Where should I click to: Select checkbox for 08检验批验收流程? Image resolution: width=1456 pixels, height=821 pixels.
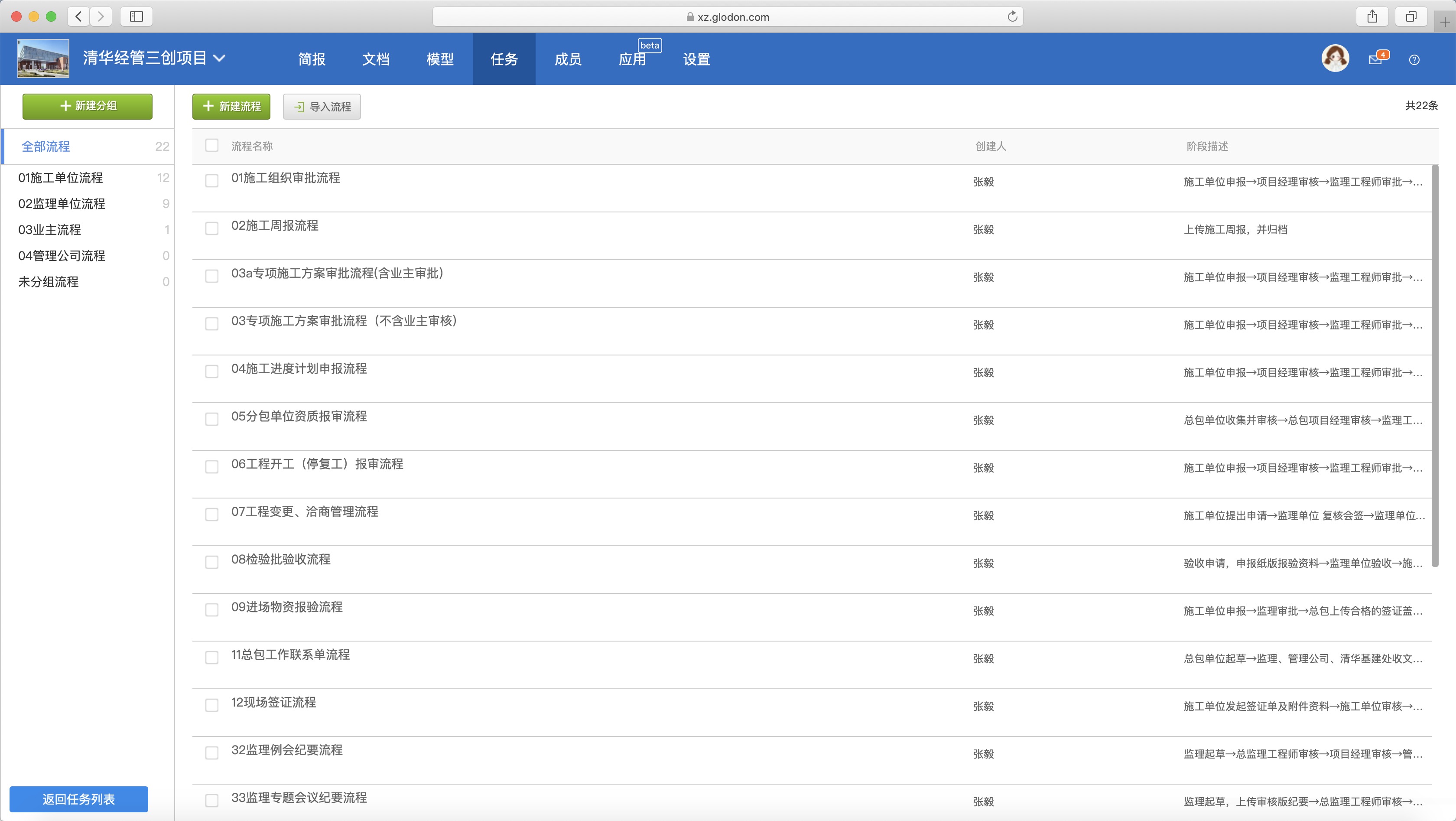[x=212, y=562]
